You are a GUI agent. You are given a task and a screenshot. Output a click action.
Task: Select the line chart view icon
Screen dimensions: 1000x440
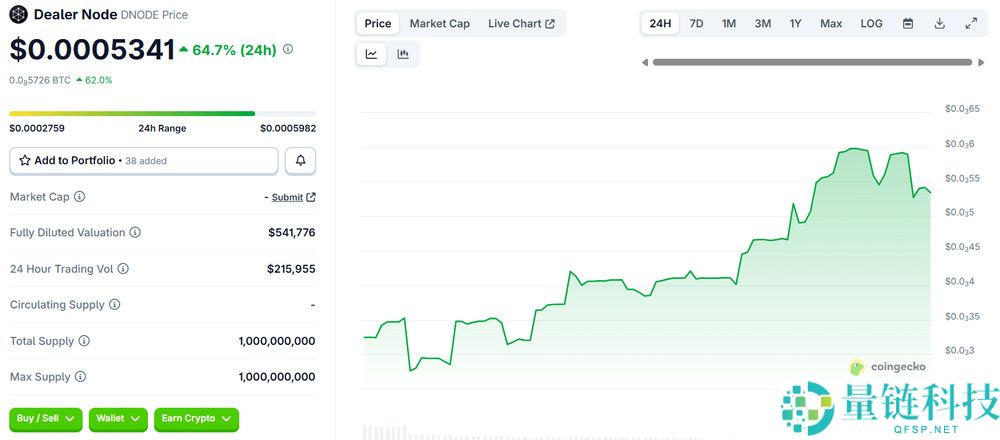click(x=371, y=54)
